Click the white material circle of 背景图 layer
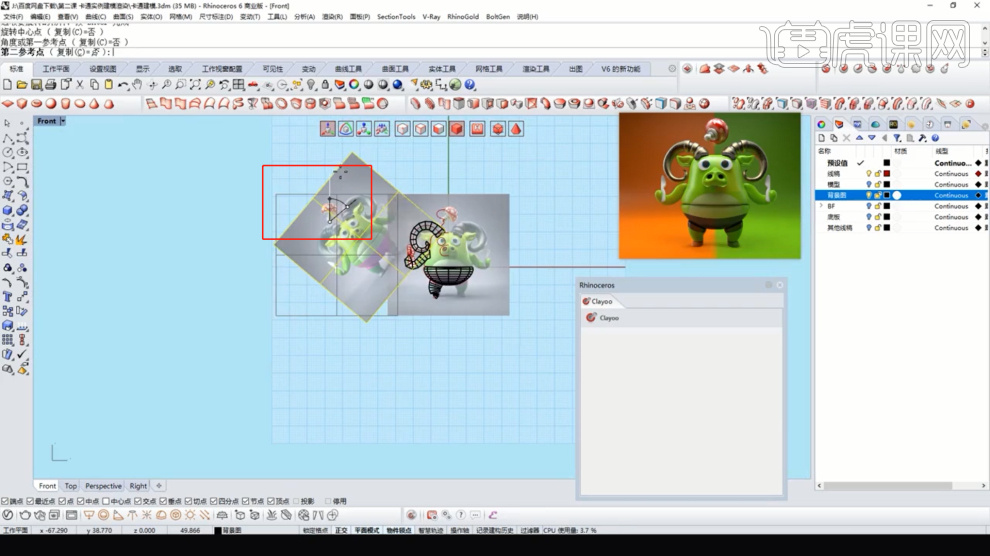This screenshot has width=990, height=556. coord(897,195)
